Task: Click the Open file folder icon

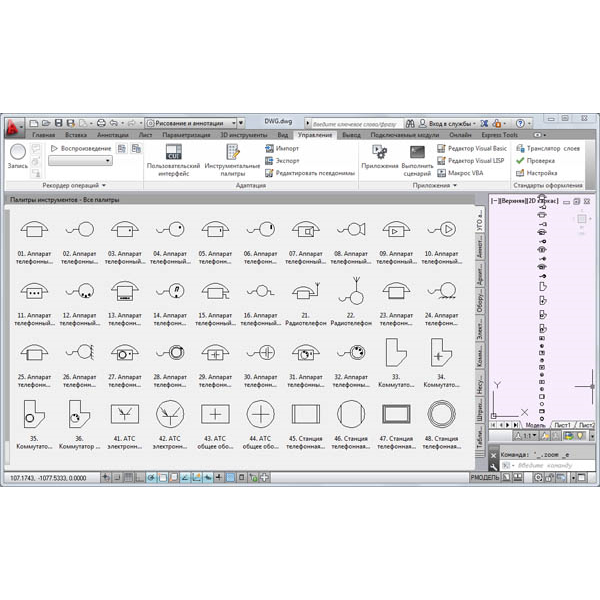Action: [46, 123]
